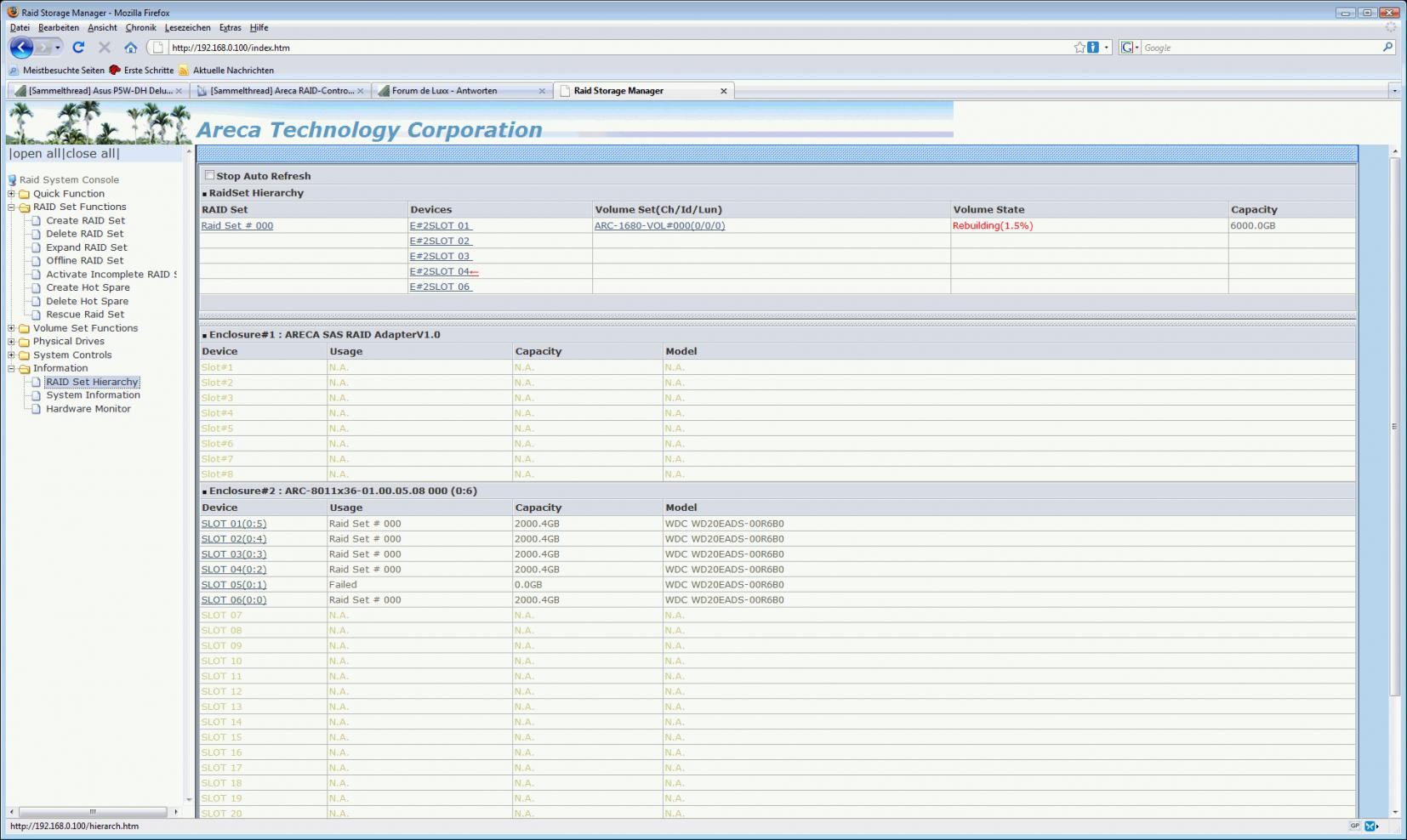Open the SLOT 01(0:5) drive link
Screen dimensions: 1407x840
point(233,524)
